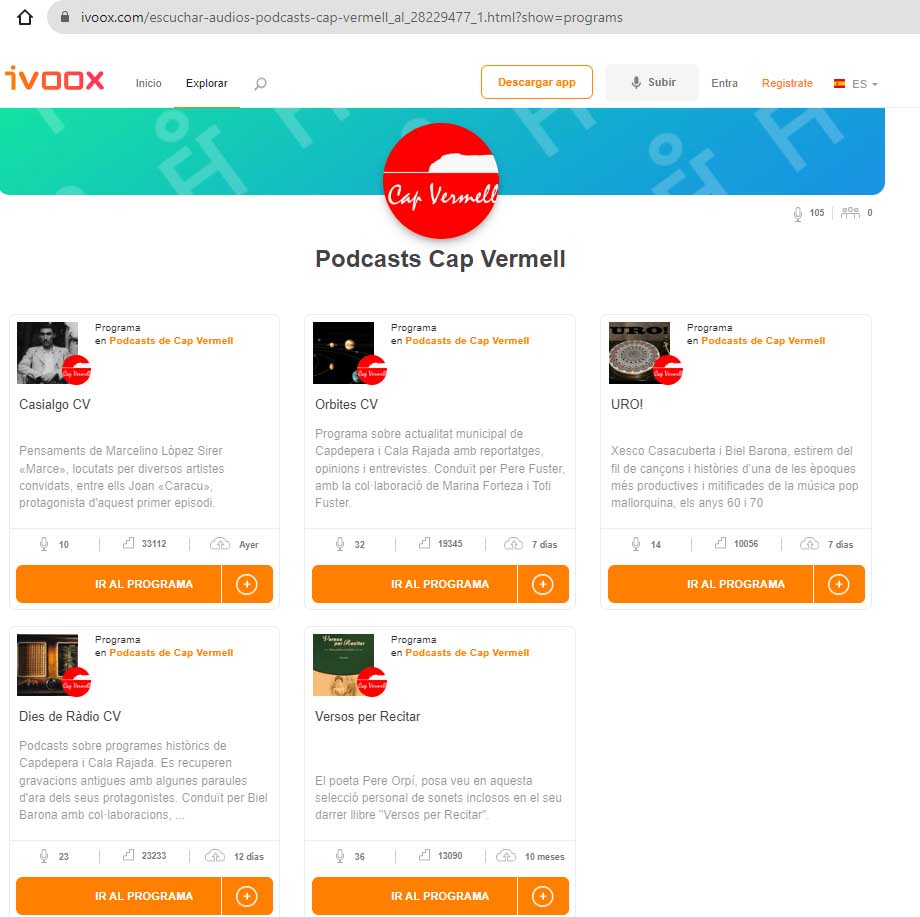This screenshot has height=917, width=920.
Task: Select the Explorar menu item
Action: (x=207, y=83)
